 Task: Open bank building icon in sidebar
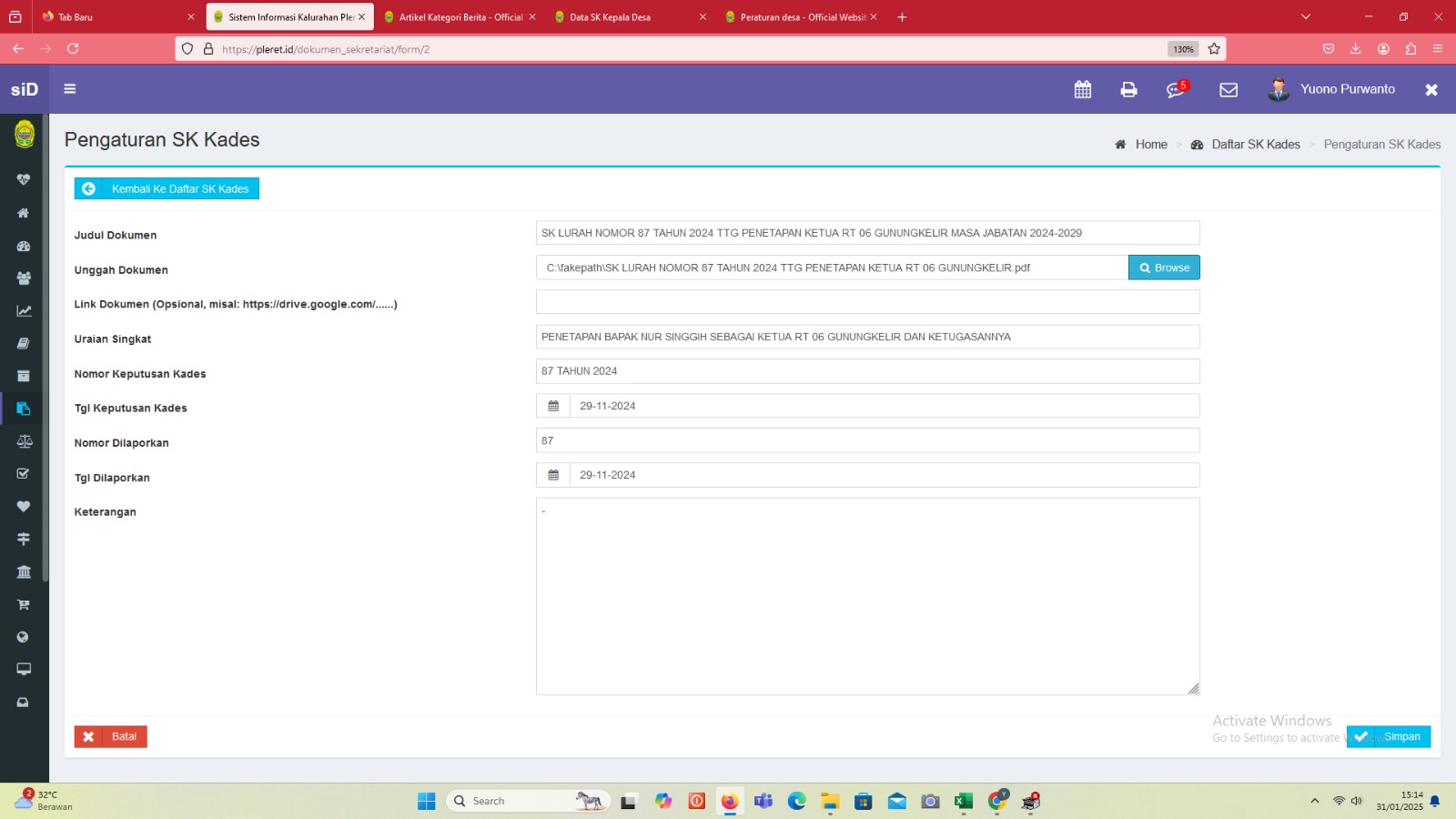click(x=24, y=571)
